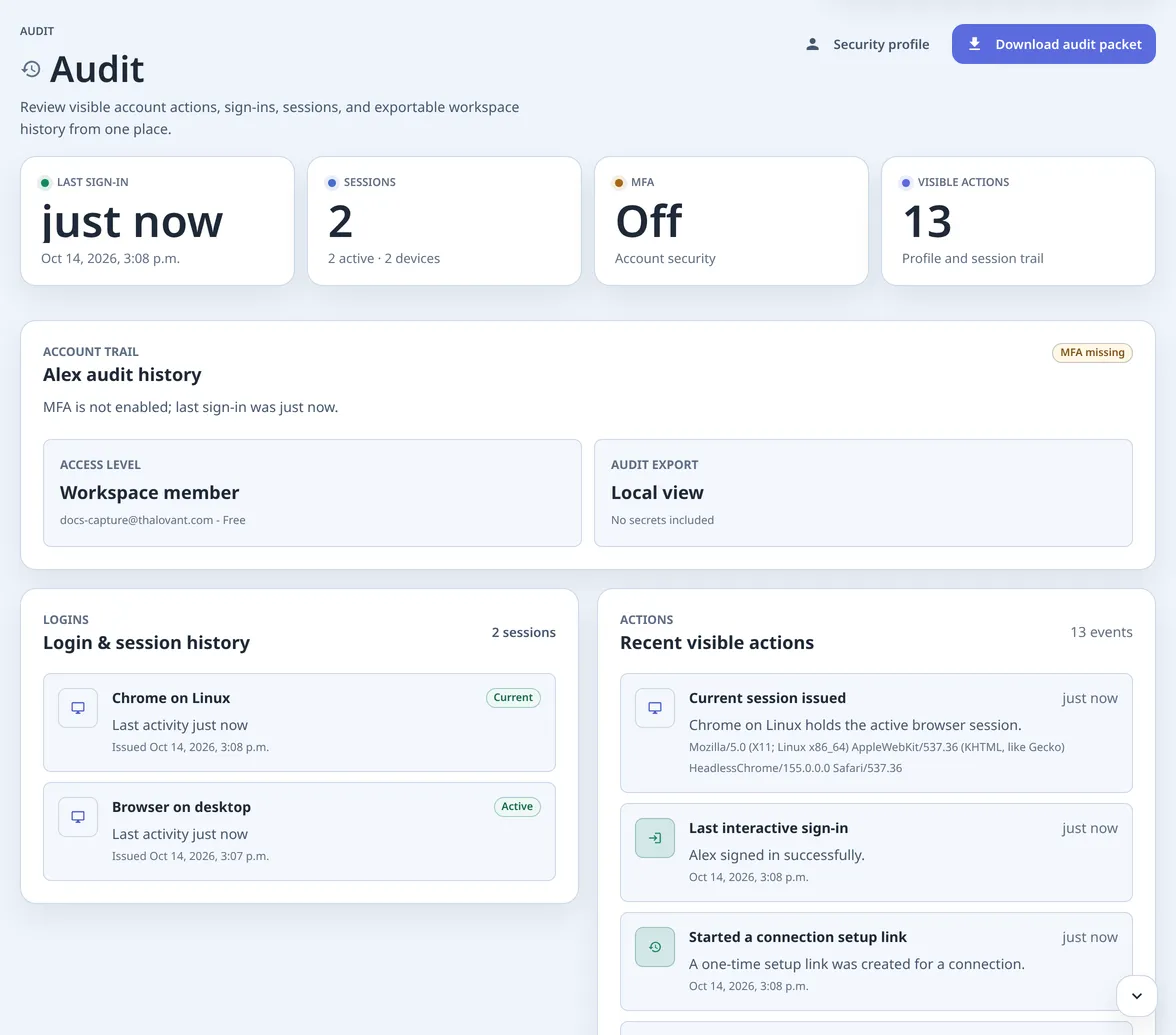Click the '13 events' count label
Image resolution: width=1176 pixels, height=1035 pixels.
tap(1101, 632)
